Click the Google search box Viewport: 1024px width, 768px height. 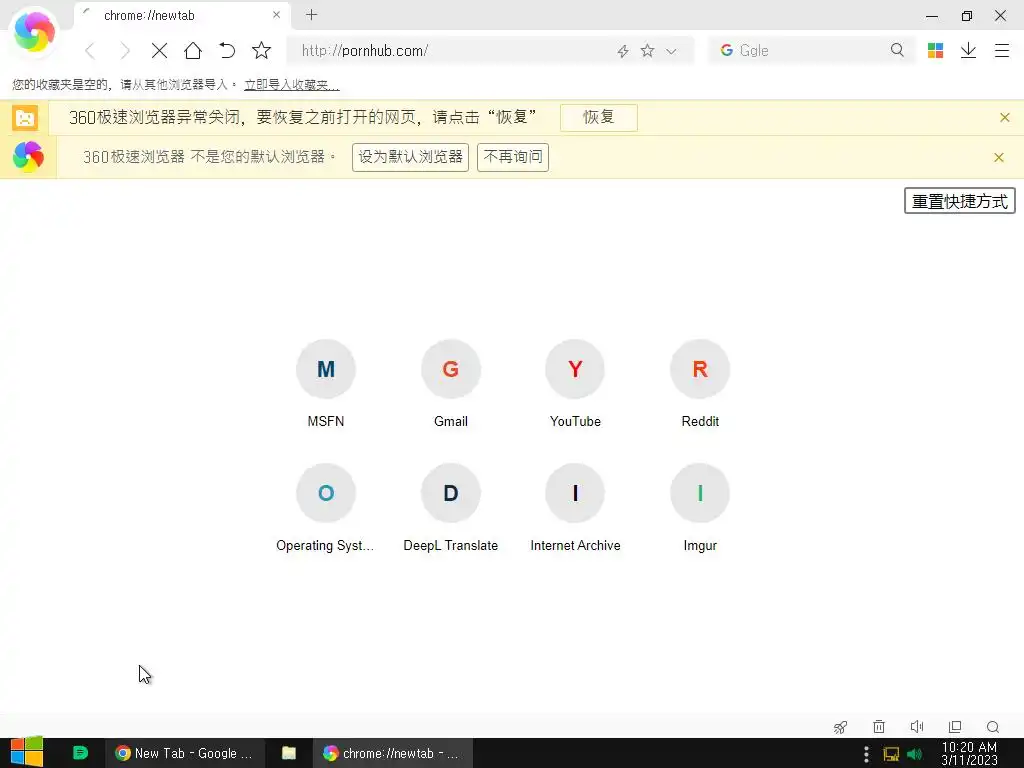tap(810, 51)
